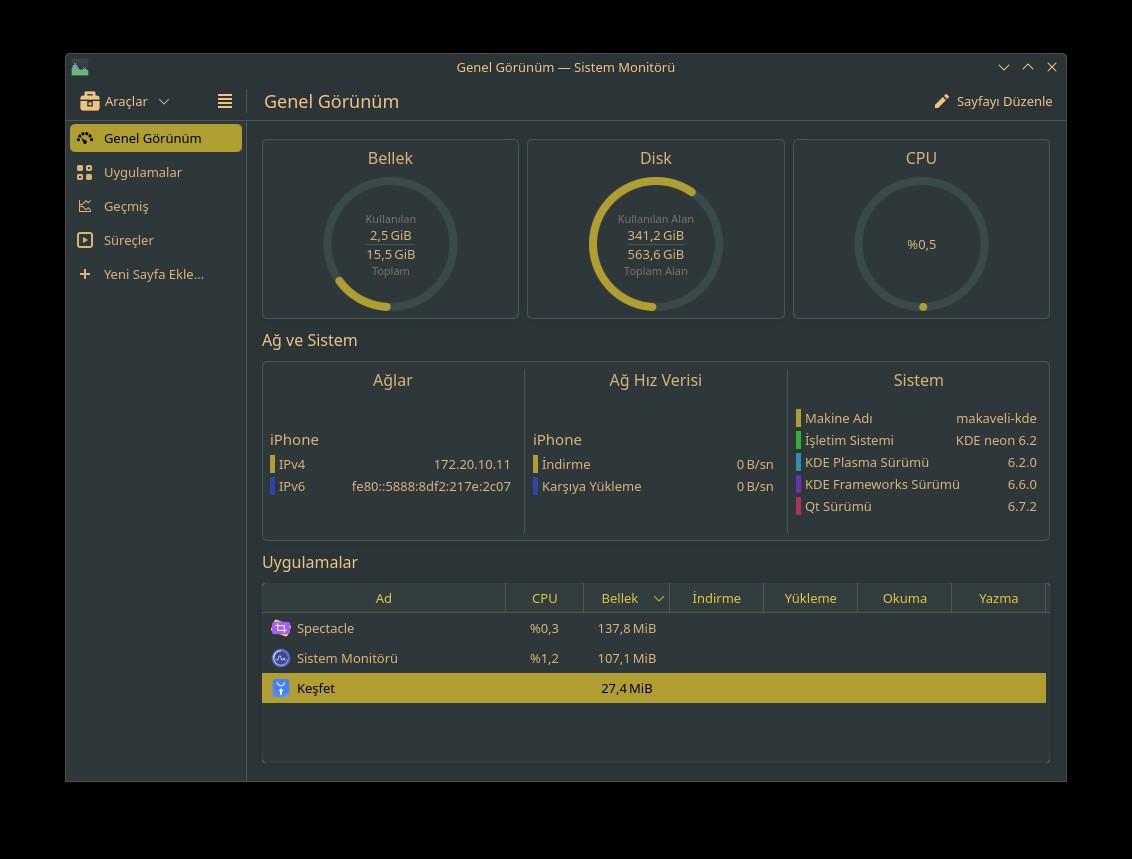Toggle sort arrow on Bellek column
Viewport: 1132px width, 859px height.
(x=658, y=598)
